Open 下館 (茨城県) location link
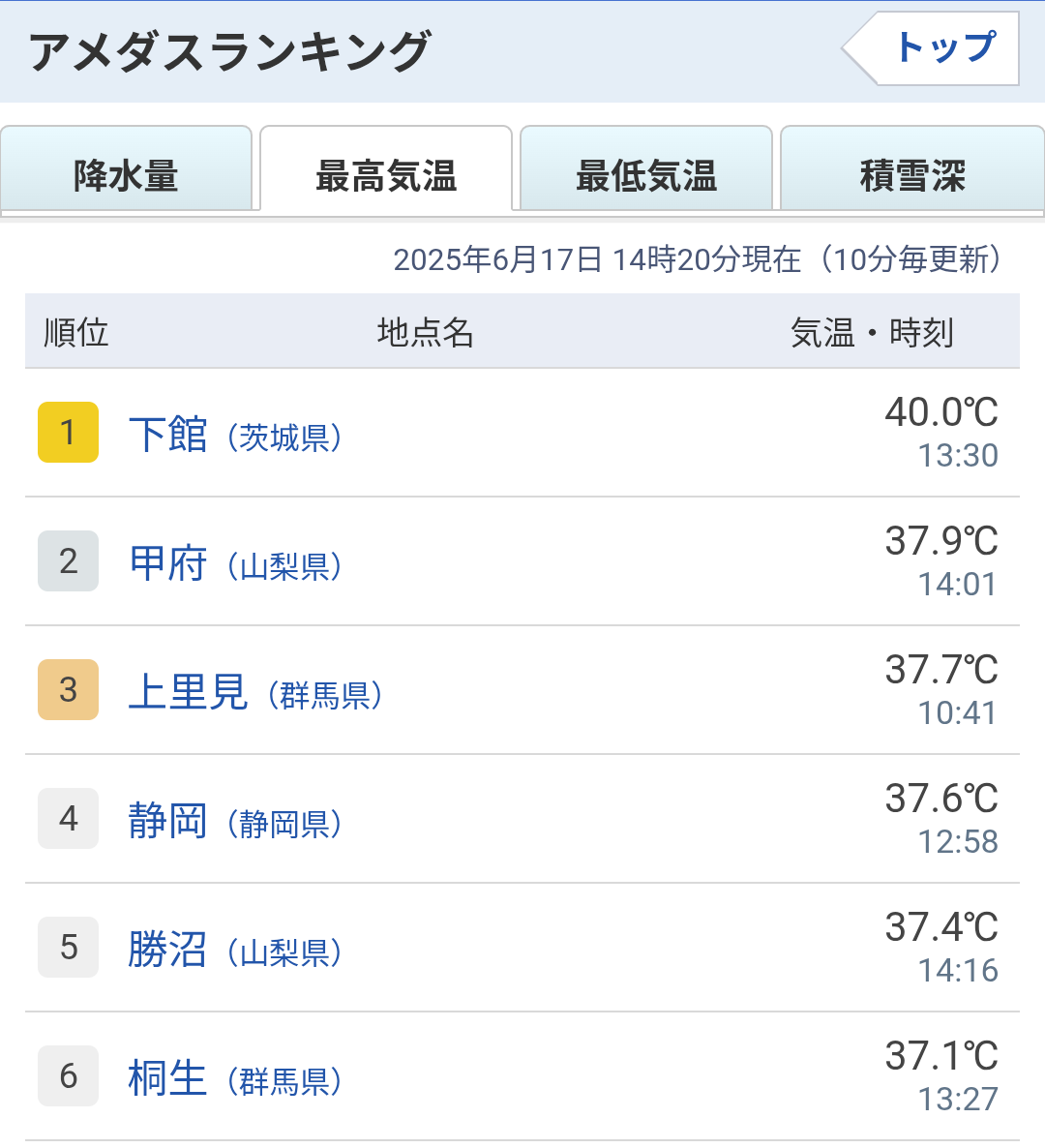The image size is (1045, 1148). (x=235, y=435)
